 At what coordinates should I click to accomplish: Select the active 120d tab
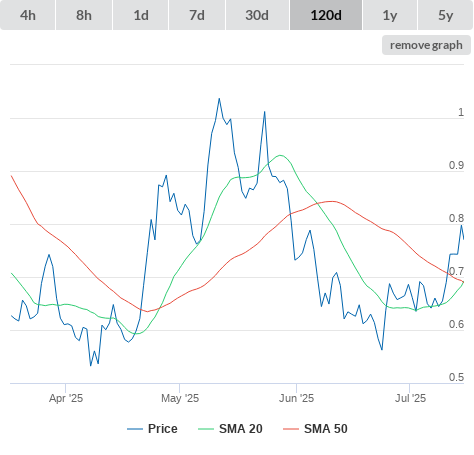click(x=326, y=15)
